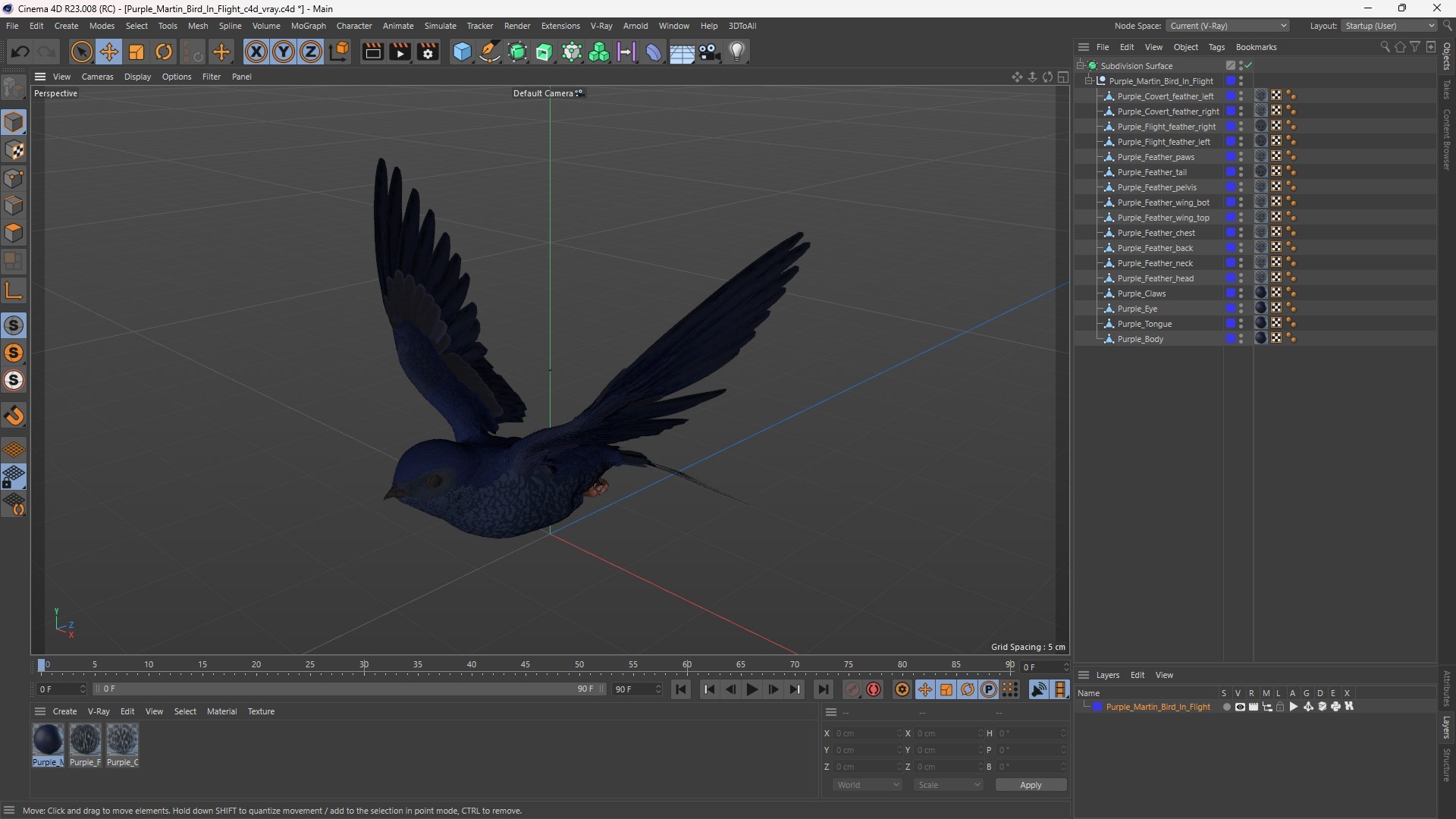Screen dimensions: 1456x819
Task: Toggle layer visibility eye for Purple_Martin_Bird_In_Flight
Action: (1240, 707)
